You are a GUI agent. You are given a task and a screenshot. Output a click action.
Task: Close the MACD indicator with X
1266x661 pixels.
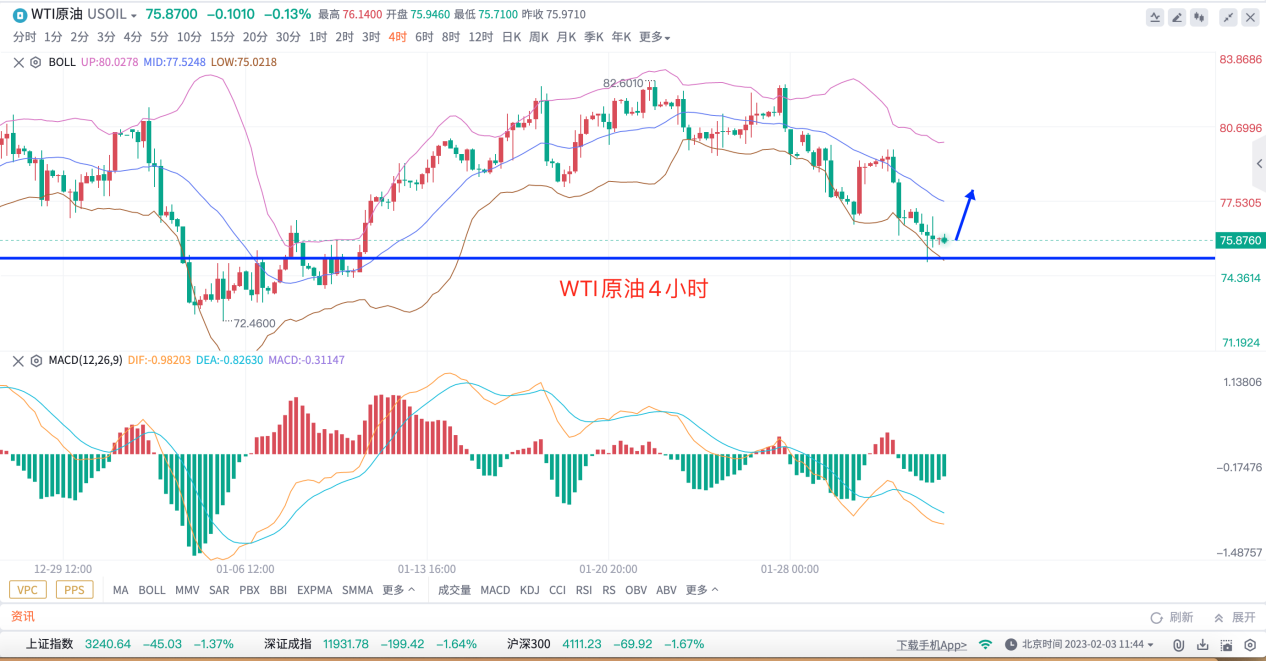[18, 360]
